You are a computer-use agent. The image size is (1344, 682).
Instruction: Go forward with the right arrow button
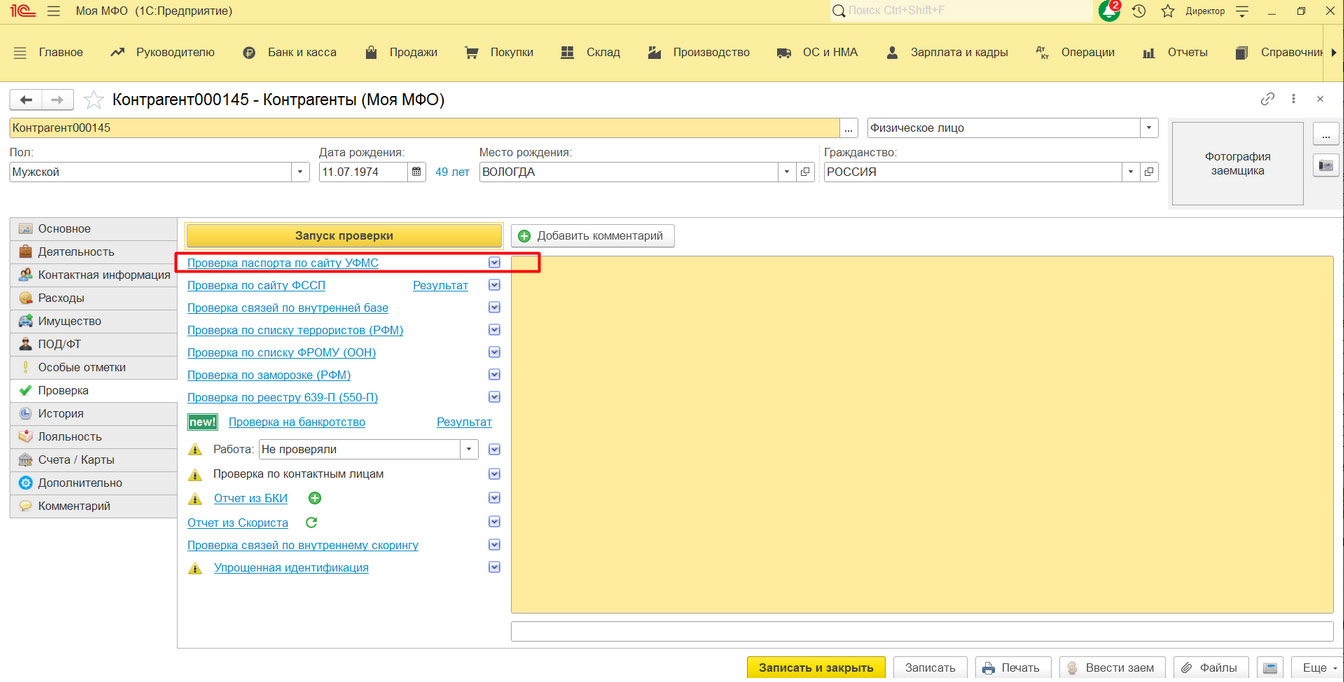(x=57, y=100)
